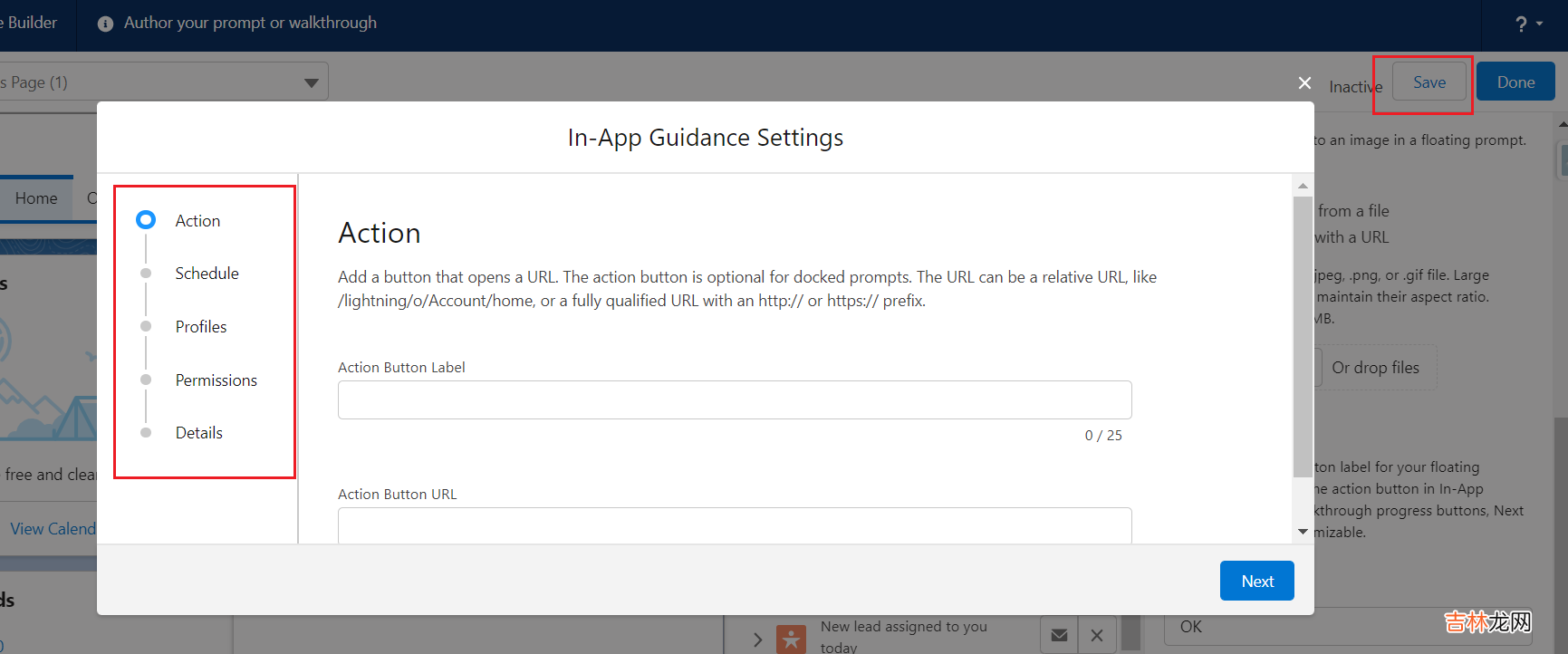Open the help question mark menu
1568x654 pixels.
(x=1527, y=24)
